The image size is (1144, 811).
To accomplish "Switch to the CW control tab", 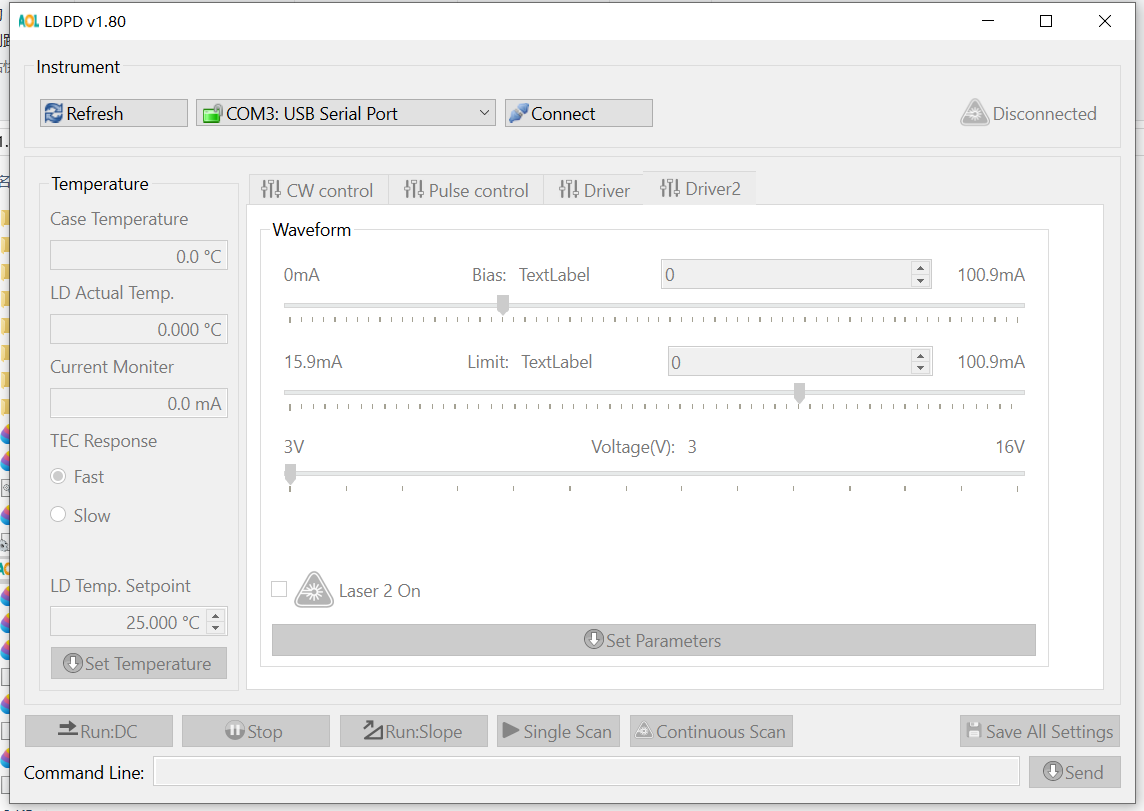I will tap(317, 190).
